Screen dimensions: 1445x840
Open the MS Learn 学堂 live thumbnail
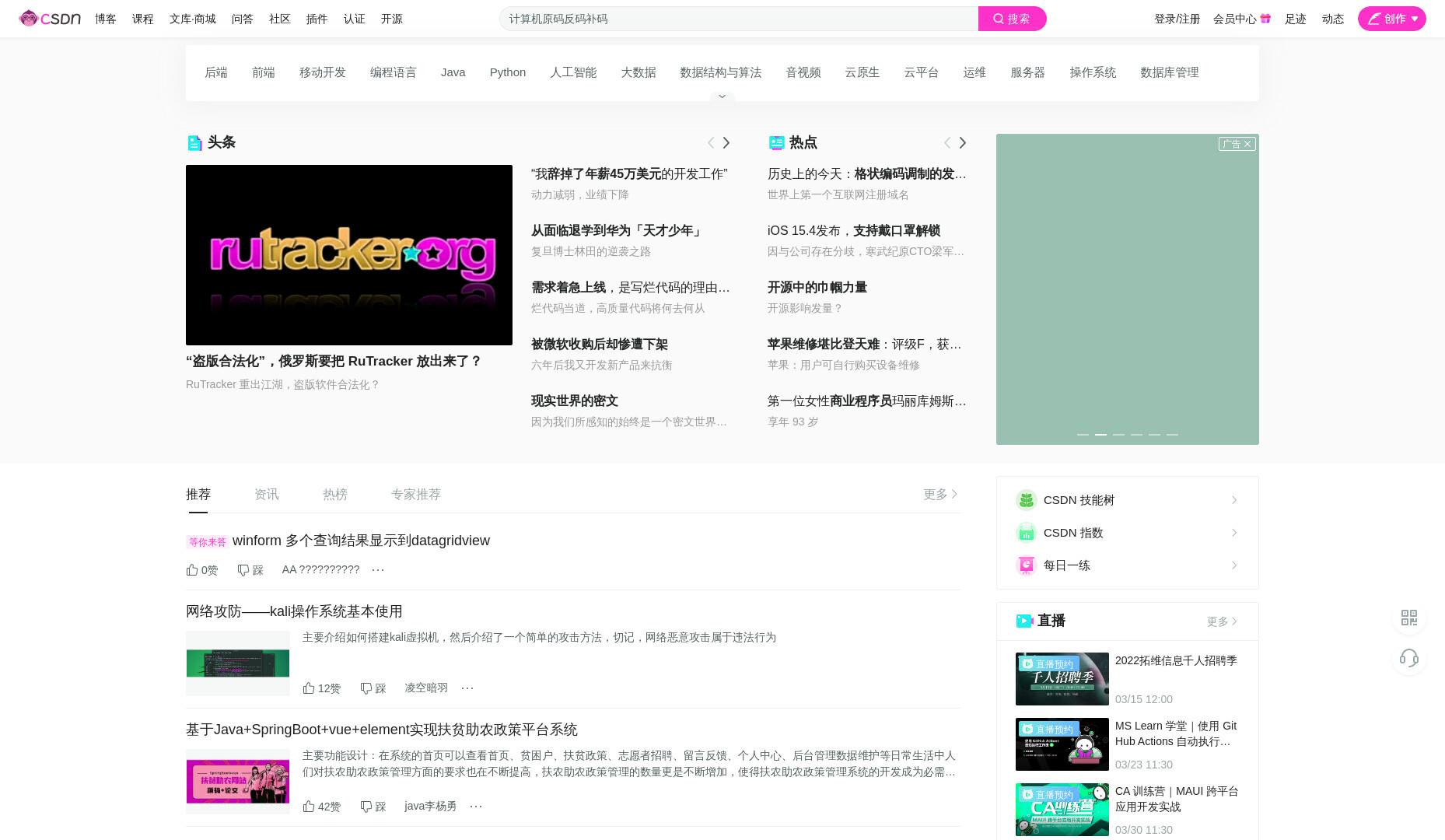point(1062,744)
